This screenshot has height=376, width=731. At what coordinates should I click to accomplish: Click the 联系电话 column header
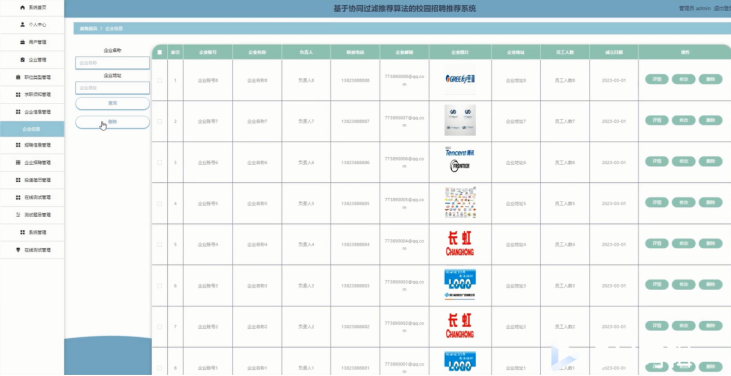(355, 52)
